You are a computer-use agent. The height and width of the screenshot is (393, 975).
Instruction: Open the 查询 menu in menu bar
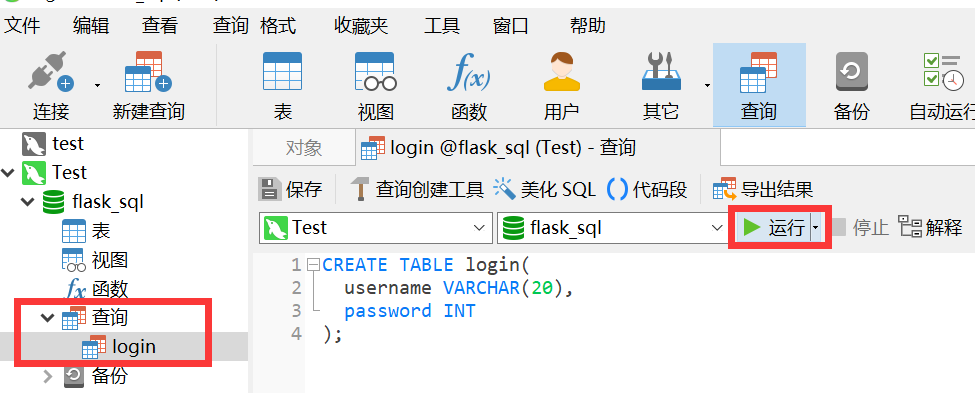pyautogui.click(x=231, y=25)
